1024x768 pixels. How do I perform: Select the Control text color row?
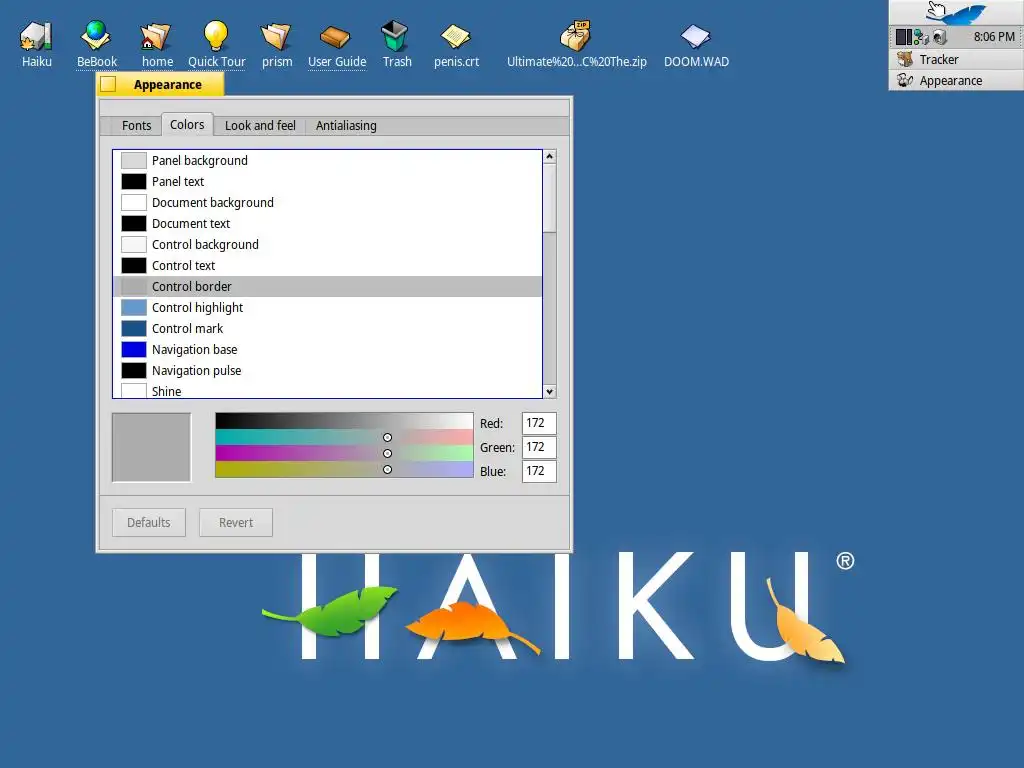pos(327,265)
